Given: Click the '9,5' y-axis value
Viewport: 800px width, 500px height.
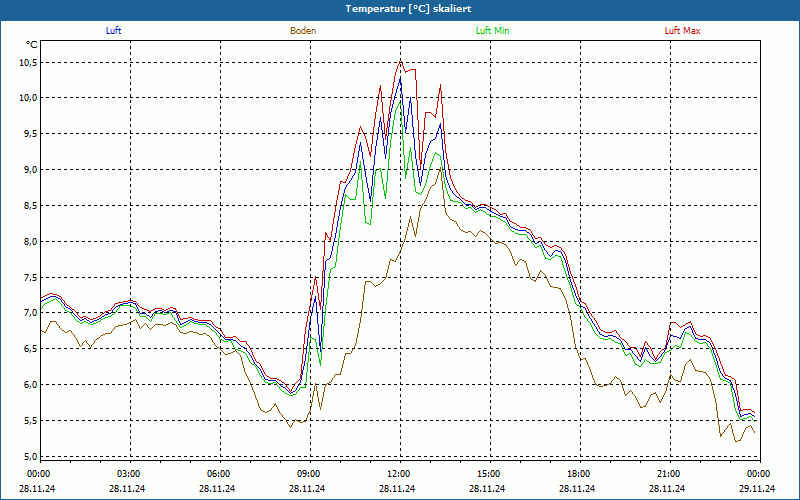Looking at the screenshot, I should click(x=31, y=134).
